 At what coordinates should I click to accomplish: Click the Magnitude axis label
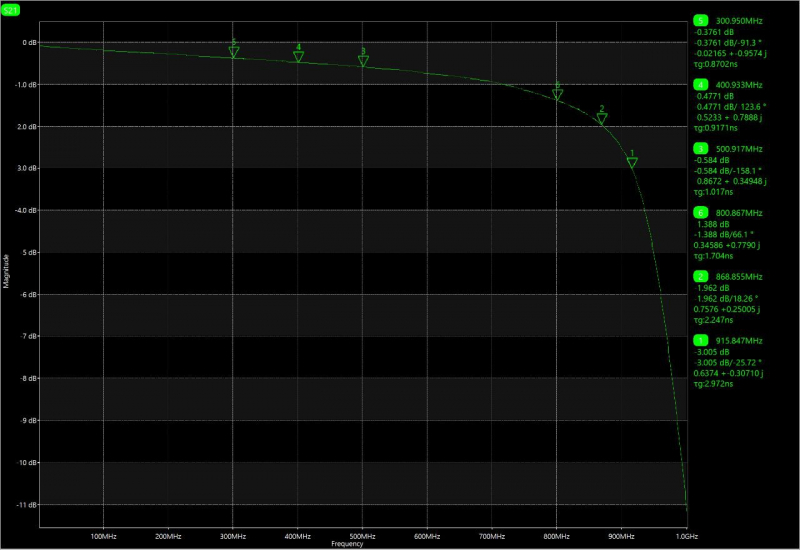click(6, 271)
